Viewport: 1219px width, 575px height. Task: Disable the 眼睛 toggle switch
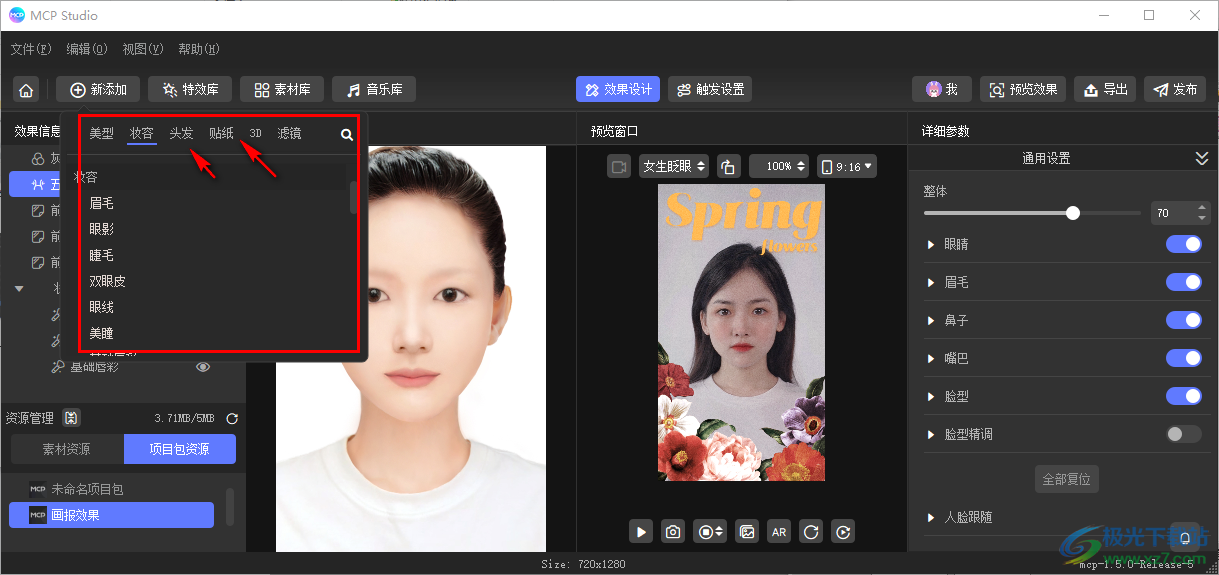click(x=1183, y=244)
